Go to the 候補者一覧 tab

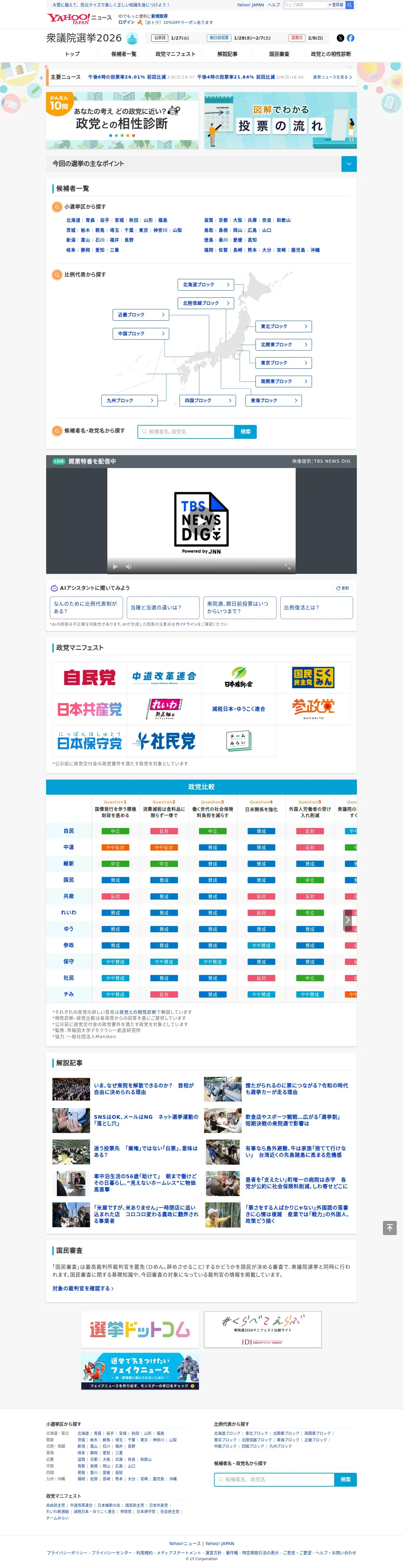(123, 54)
